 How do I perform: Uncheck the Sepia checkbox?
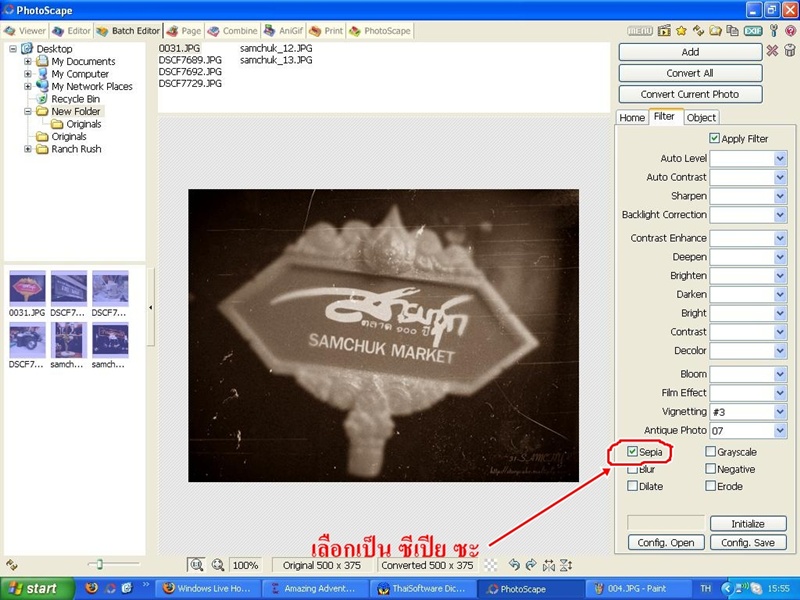pos(632,452)
